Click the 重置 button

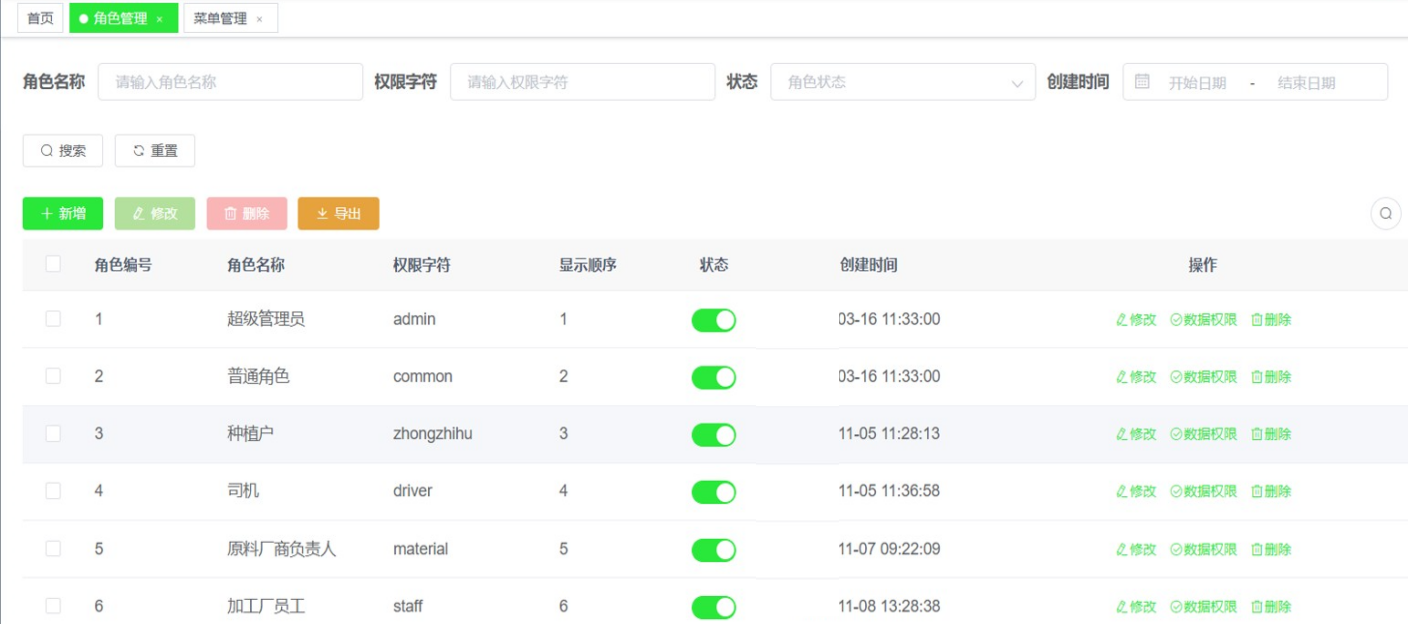155,150
